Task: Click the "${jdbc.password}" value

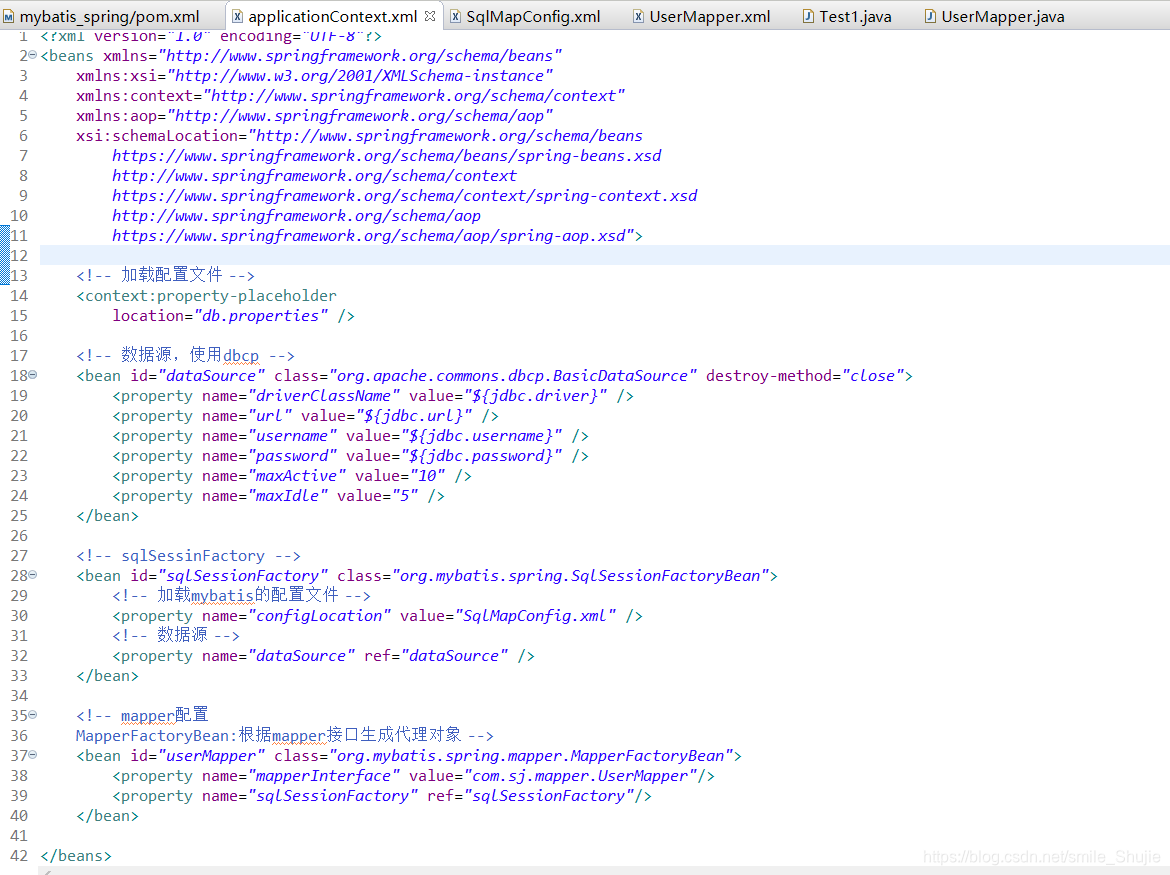Action: pos(481,456)
